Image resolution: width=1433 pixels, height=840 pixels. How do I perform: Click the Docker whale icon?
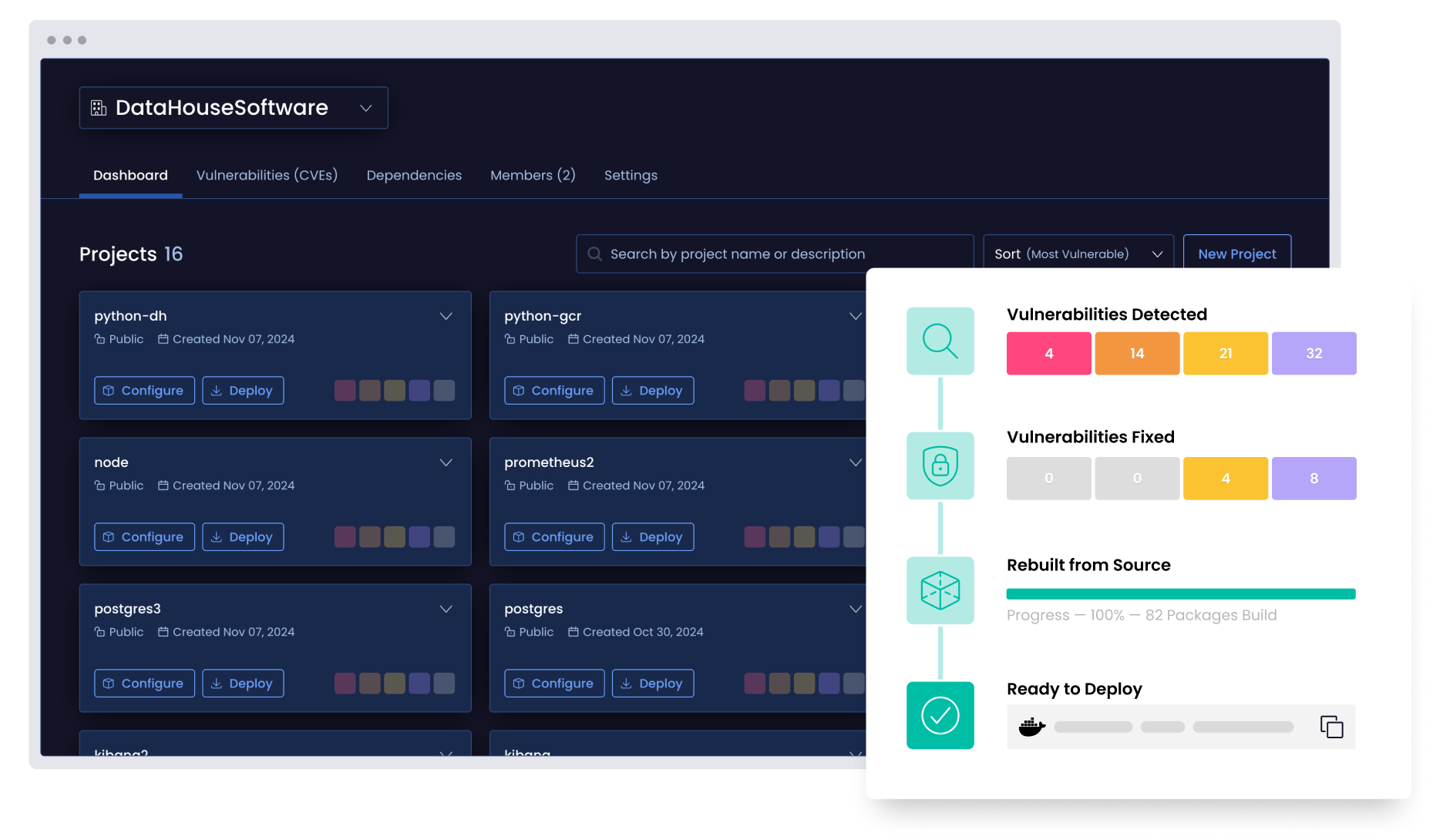[1031, 727]
